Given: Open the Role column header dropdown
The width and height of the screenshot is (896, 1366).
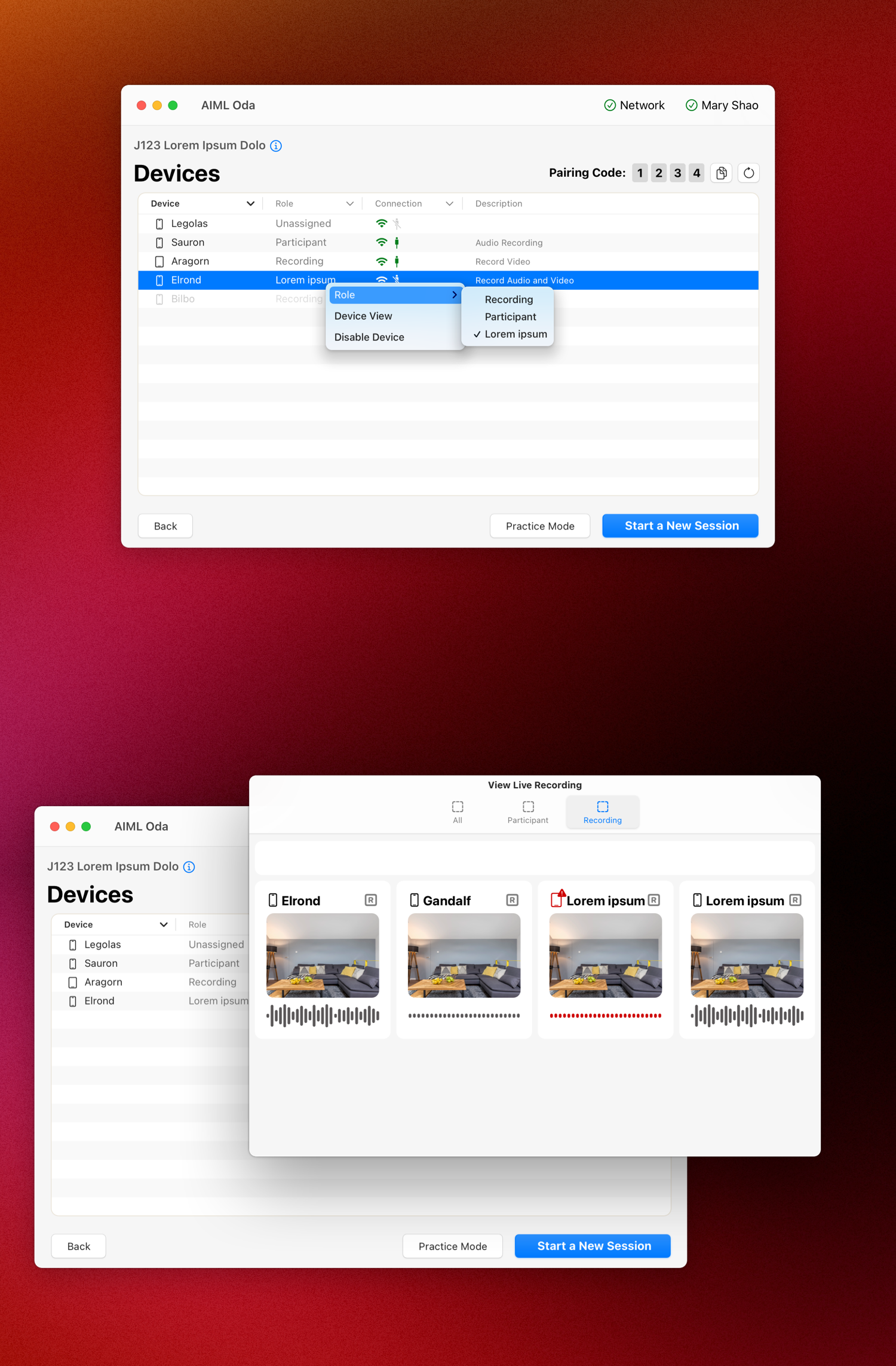Looking at the screenshot, I should point(349,204).
